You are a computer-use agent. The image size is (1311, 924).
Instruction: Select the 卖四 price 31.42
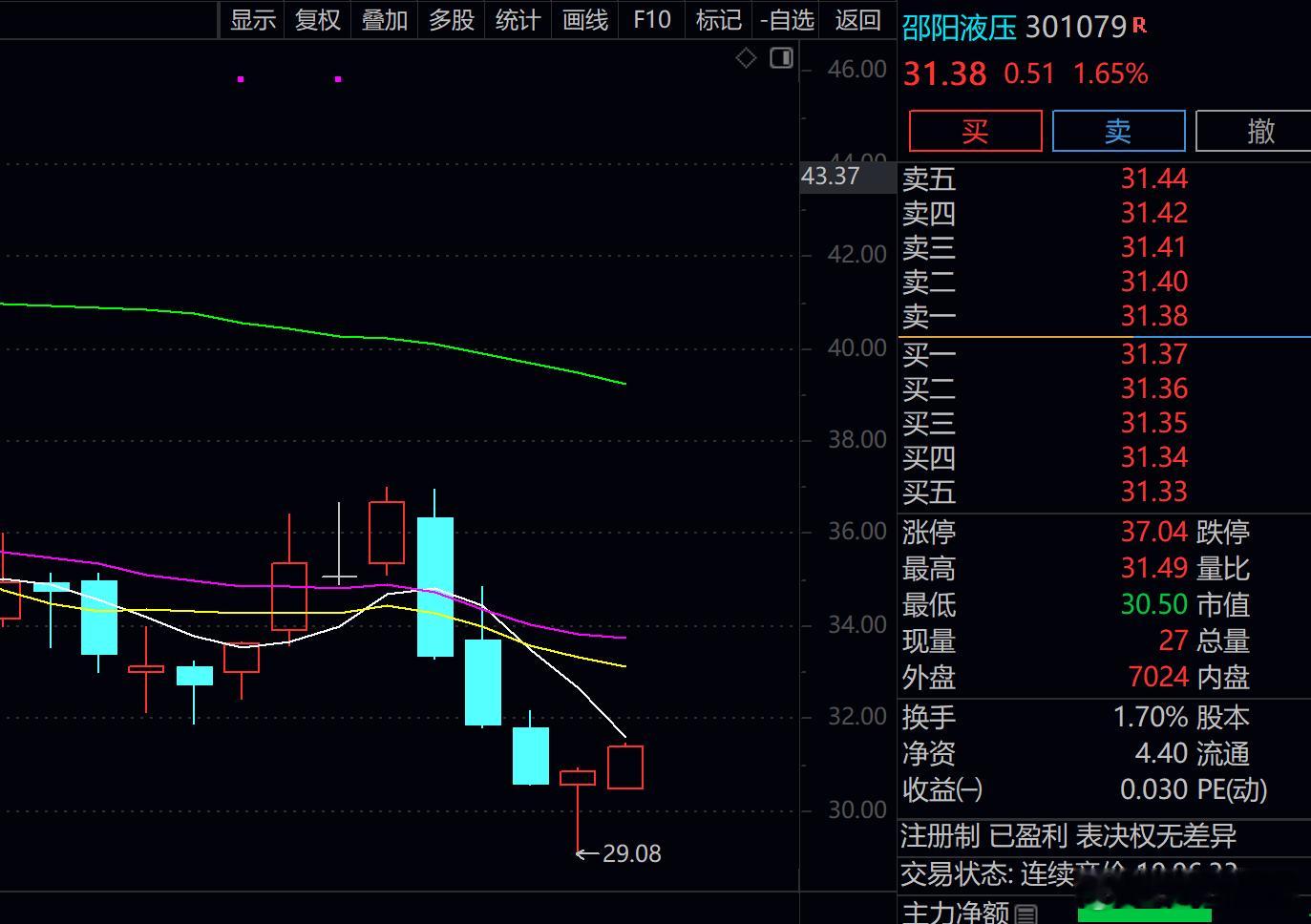(1153, 213)
